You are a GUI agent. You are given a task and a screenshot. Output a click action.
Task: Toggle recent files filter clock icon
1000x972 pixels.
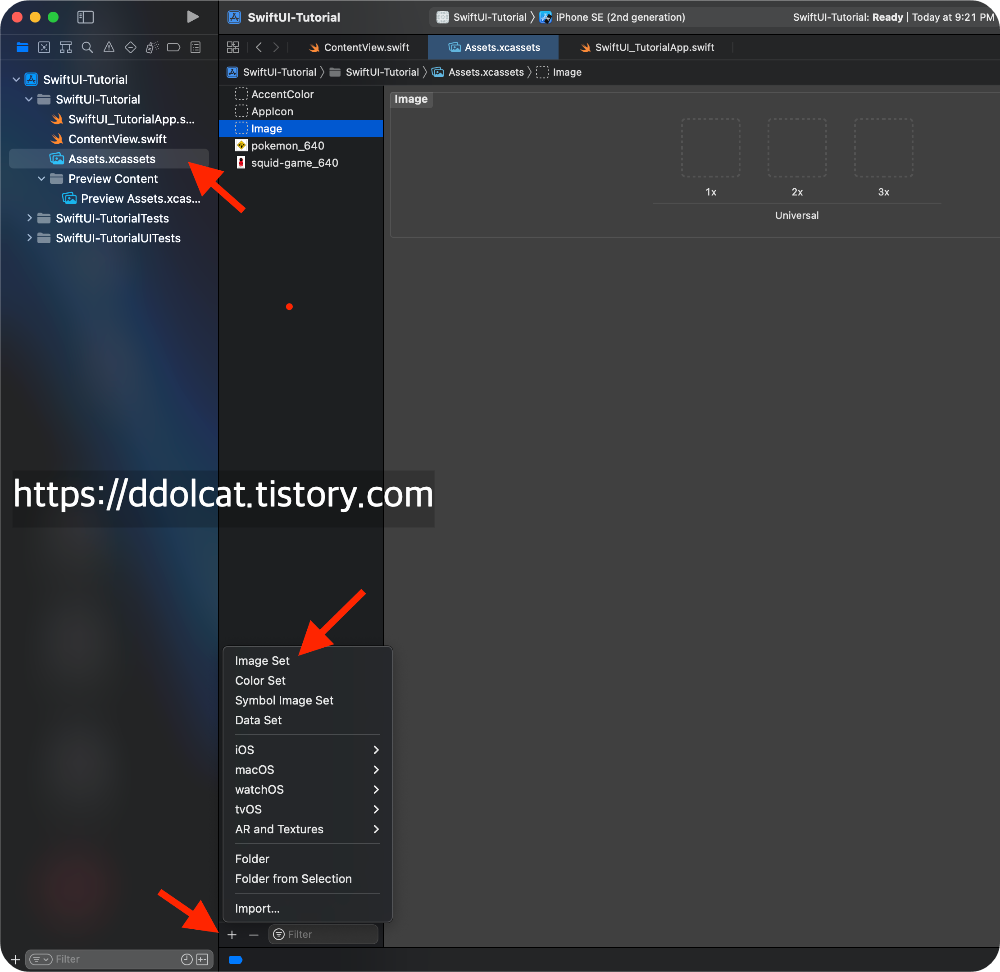(186, 959)
